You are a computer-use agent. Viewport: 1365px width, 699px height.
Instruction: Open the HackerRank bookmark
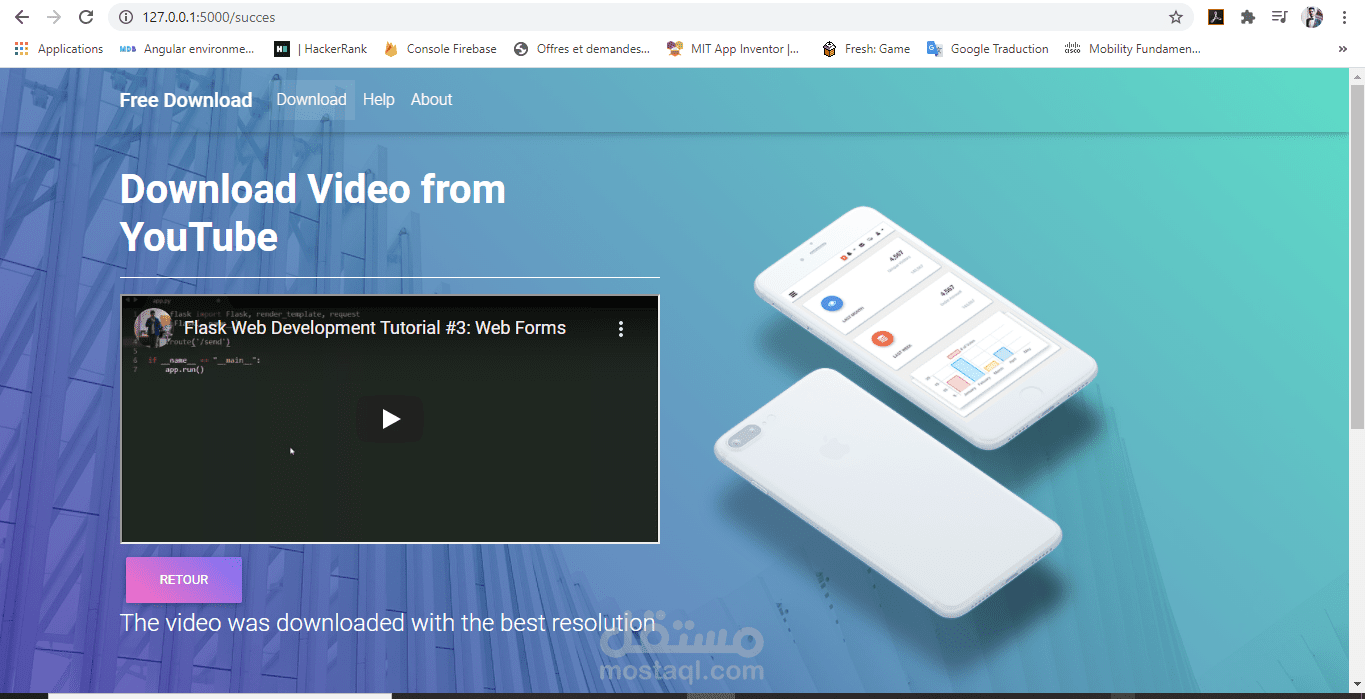321,49
